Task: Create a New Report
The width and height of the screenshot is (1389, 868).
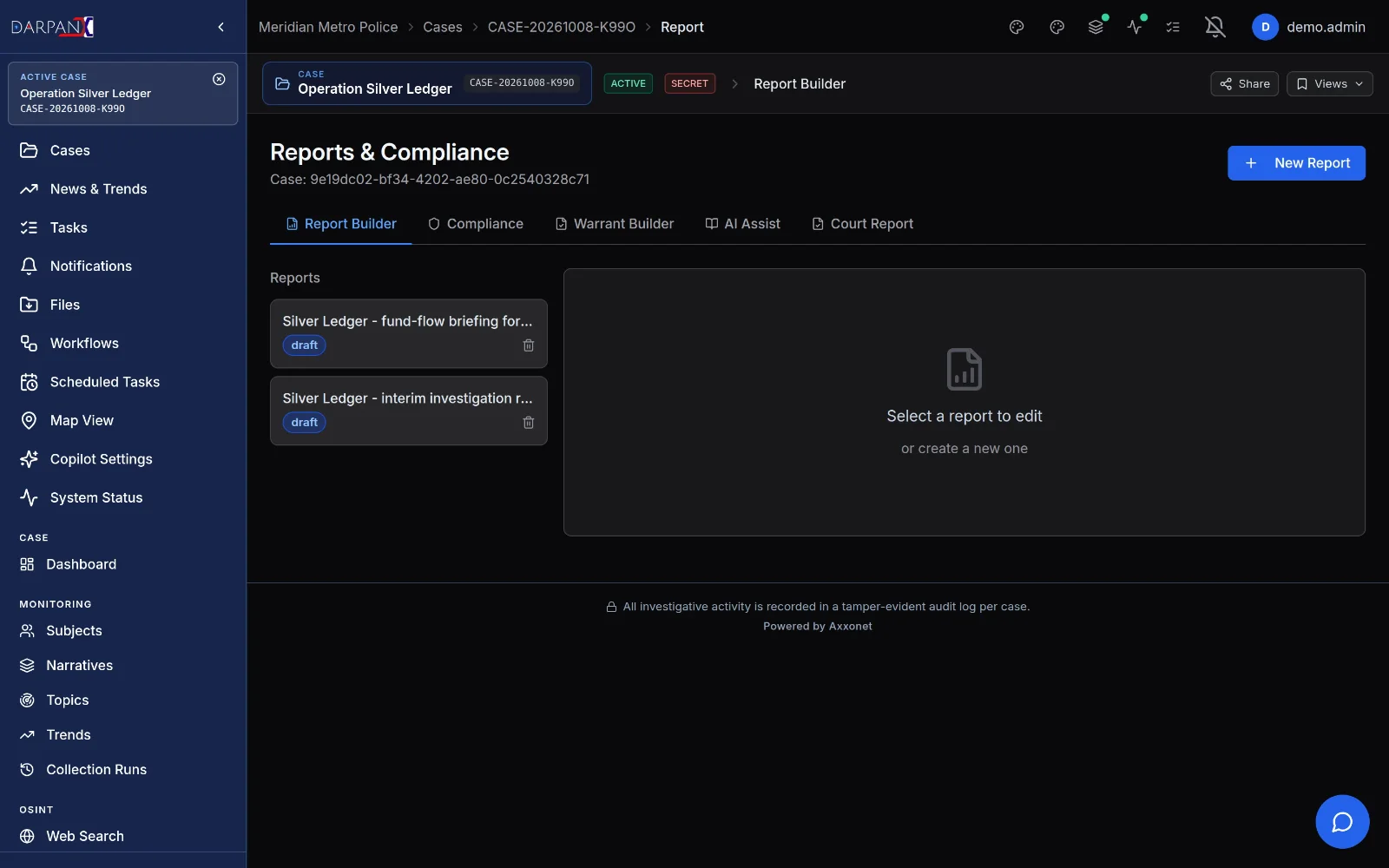Action: pyautogui.click(x=1296, y=163)
